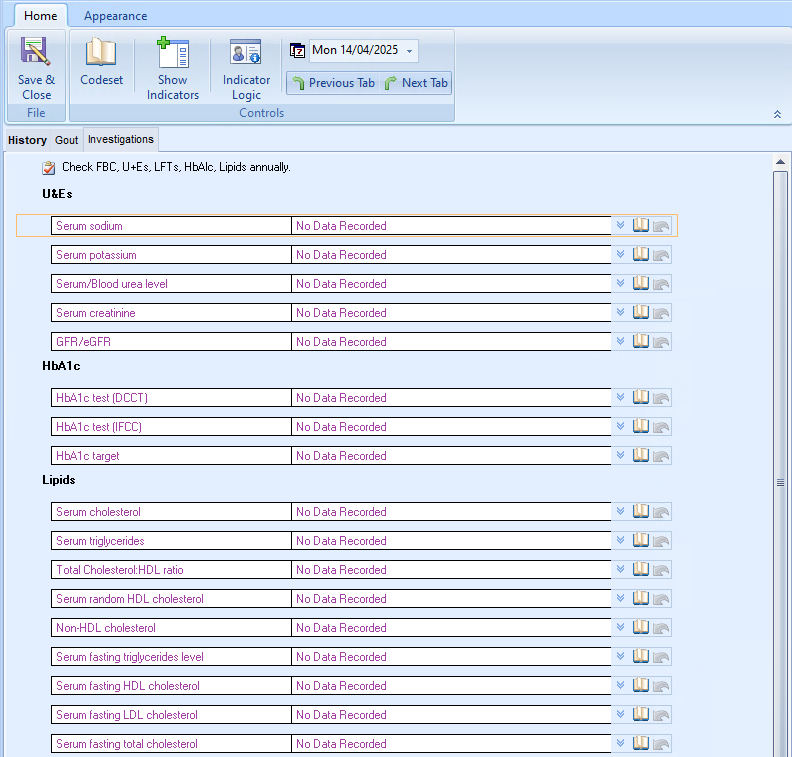Open book icon for HbA1c test (DCCT)
792x757 pixels.
pyautogui.click(x=641, y=397)
